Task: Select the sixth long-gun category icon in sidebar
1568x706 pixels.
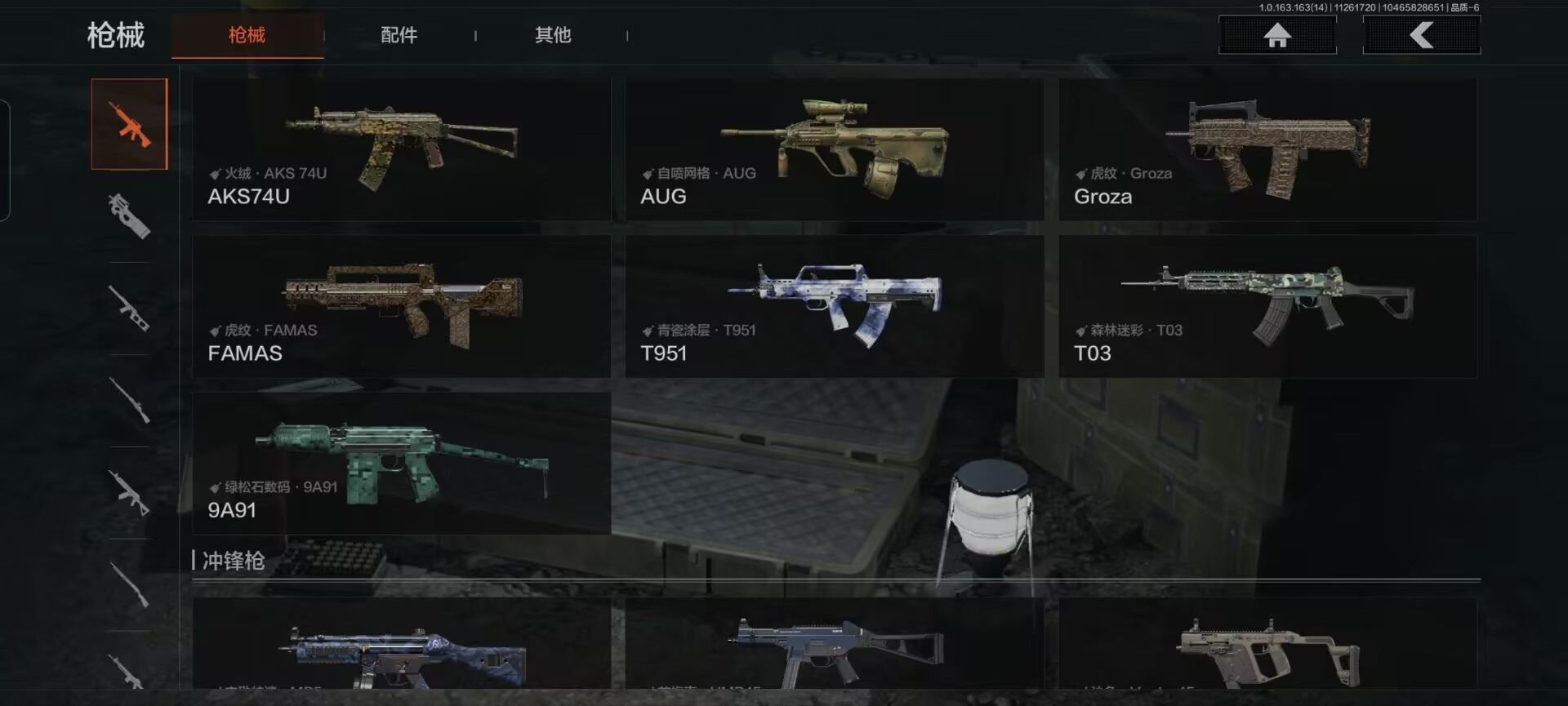Action: coord(129,585)
